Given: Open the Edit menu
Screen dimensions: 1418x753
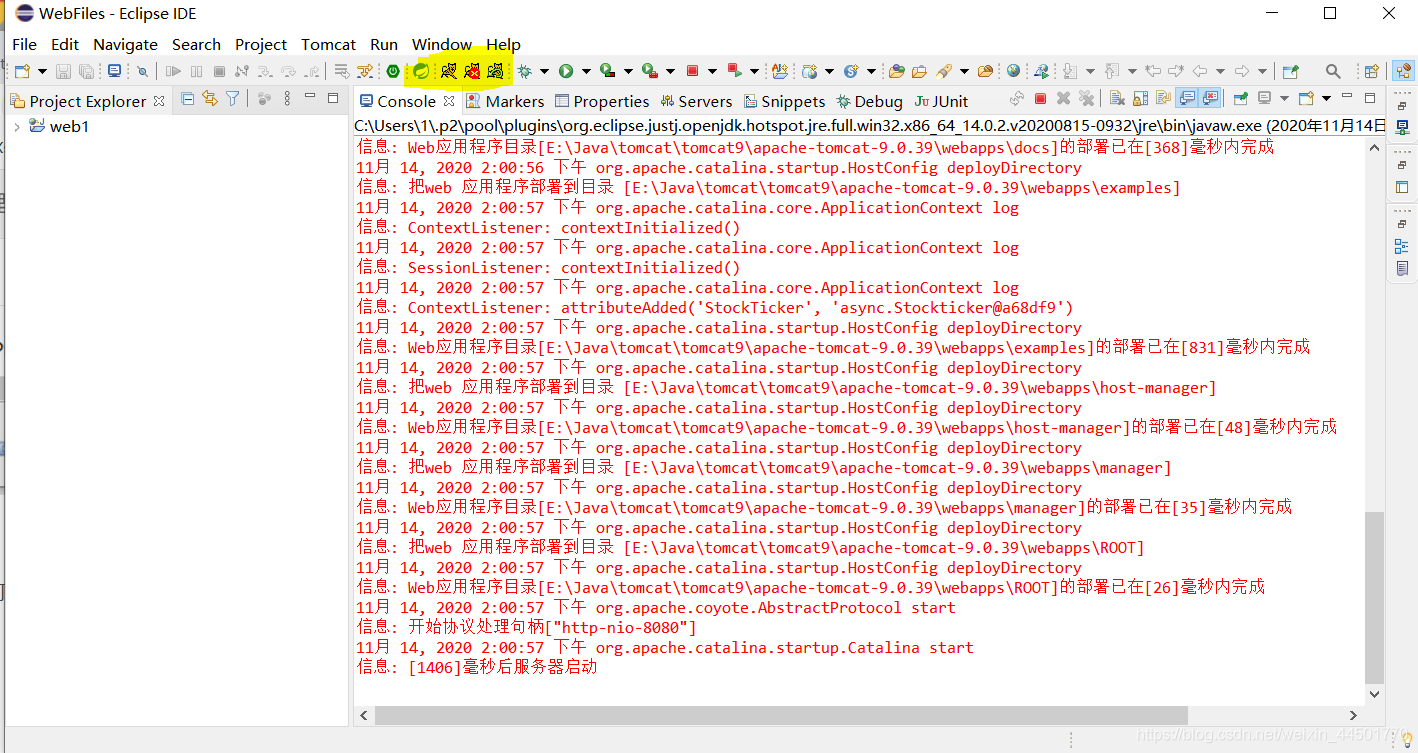Looking at the screenshot, I should (65, 44).
